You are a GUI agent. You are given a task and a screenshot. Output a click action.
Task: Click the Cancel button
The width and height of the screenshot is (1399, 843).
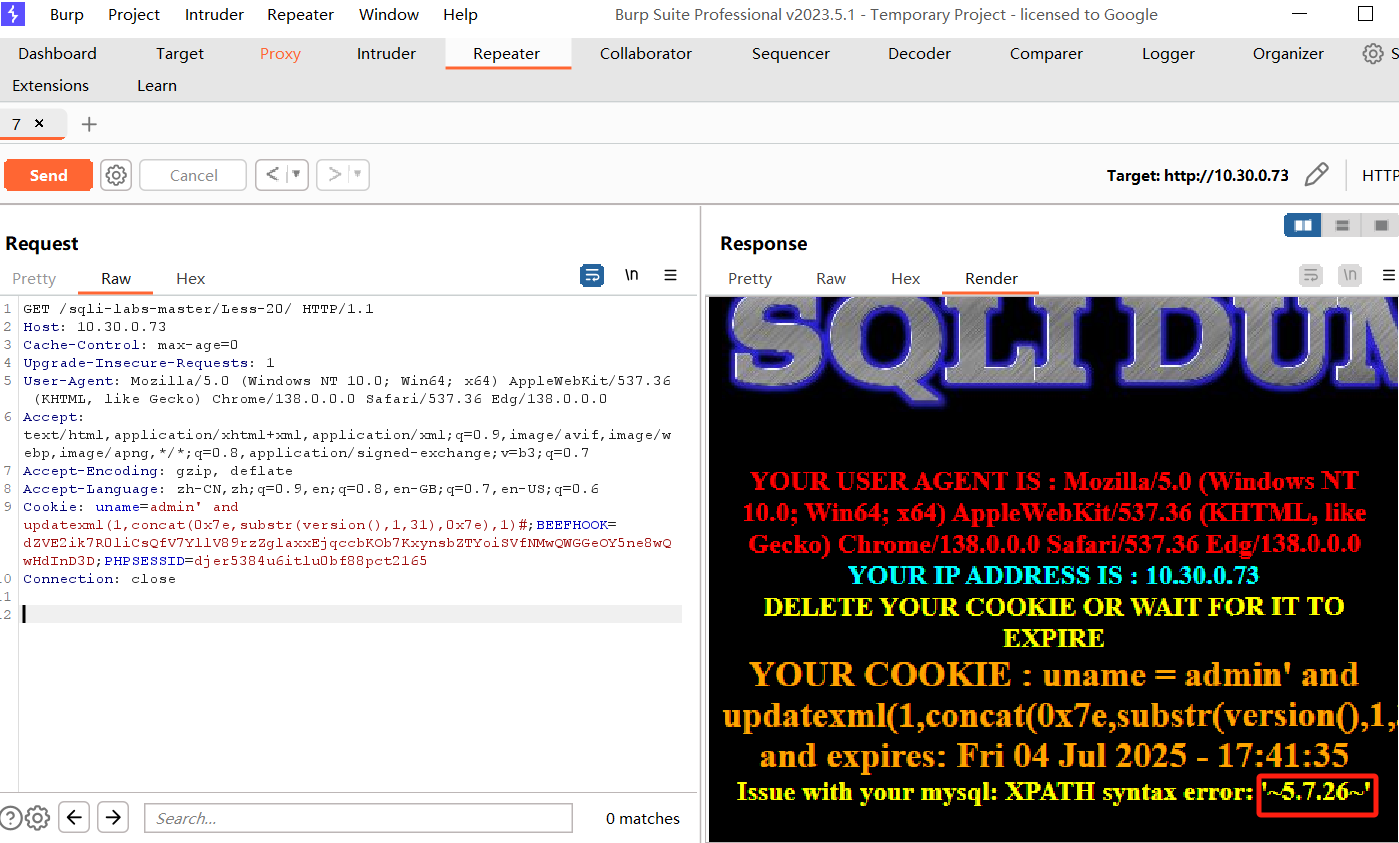(193, 175)
